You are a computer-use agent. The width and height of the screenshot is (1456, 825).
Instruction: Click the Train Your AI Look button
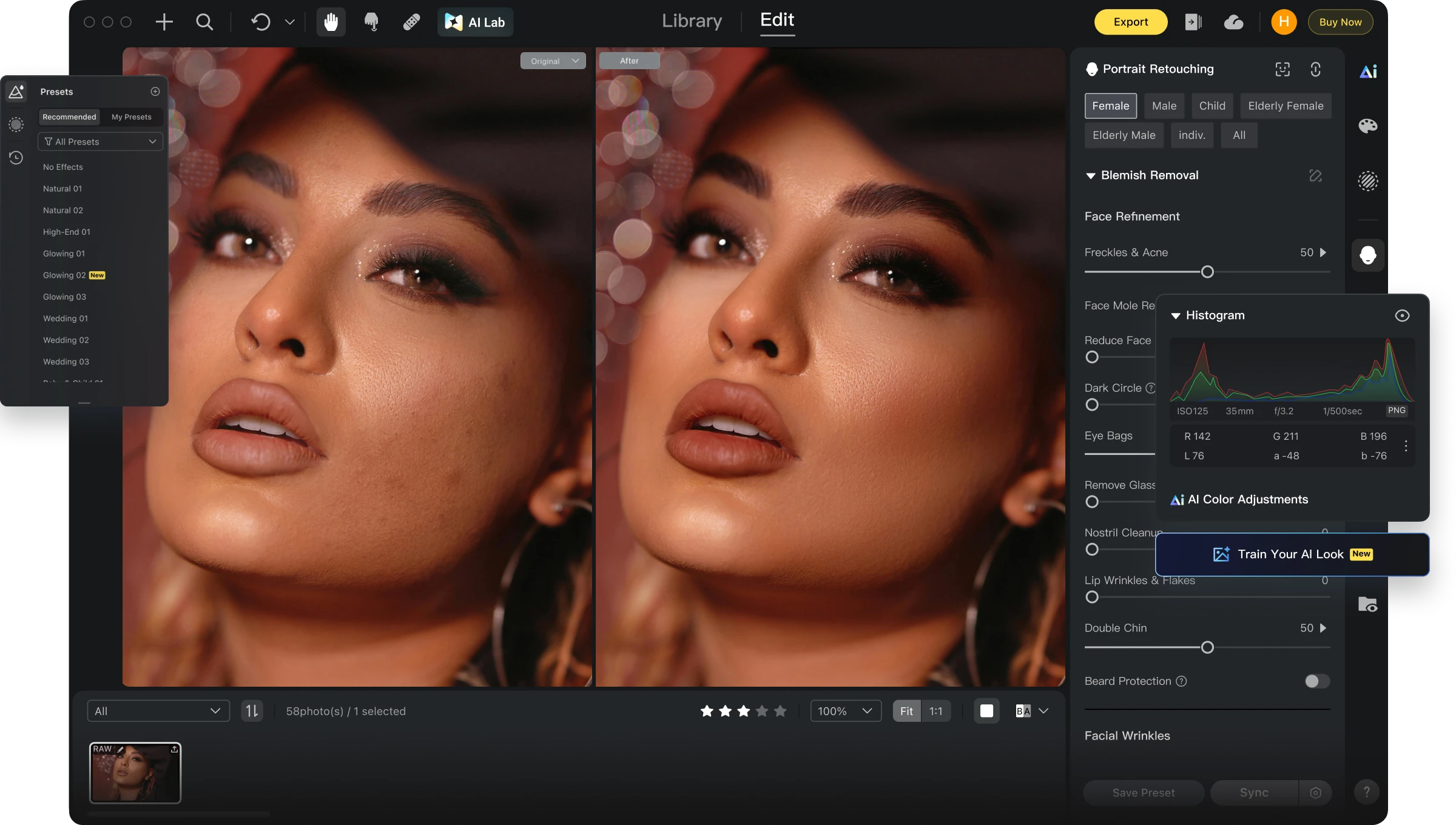[x=1291, y=554]
